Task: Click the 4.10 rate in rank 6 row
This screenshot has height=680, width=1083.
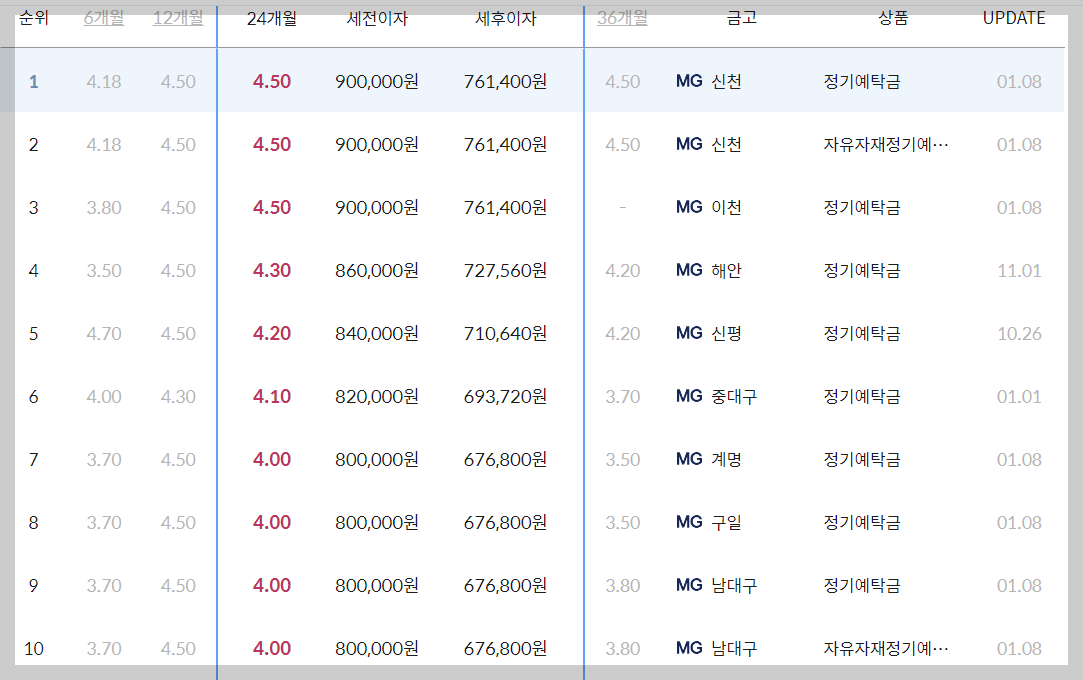Action: tap(271, 396)
